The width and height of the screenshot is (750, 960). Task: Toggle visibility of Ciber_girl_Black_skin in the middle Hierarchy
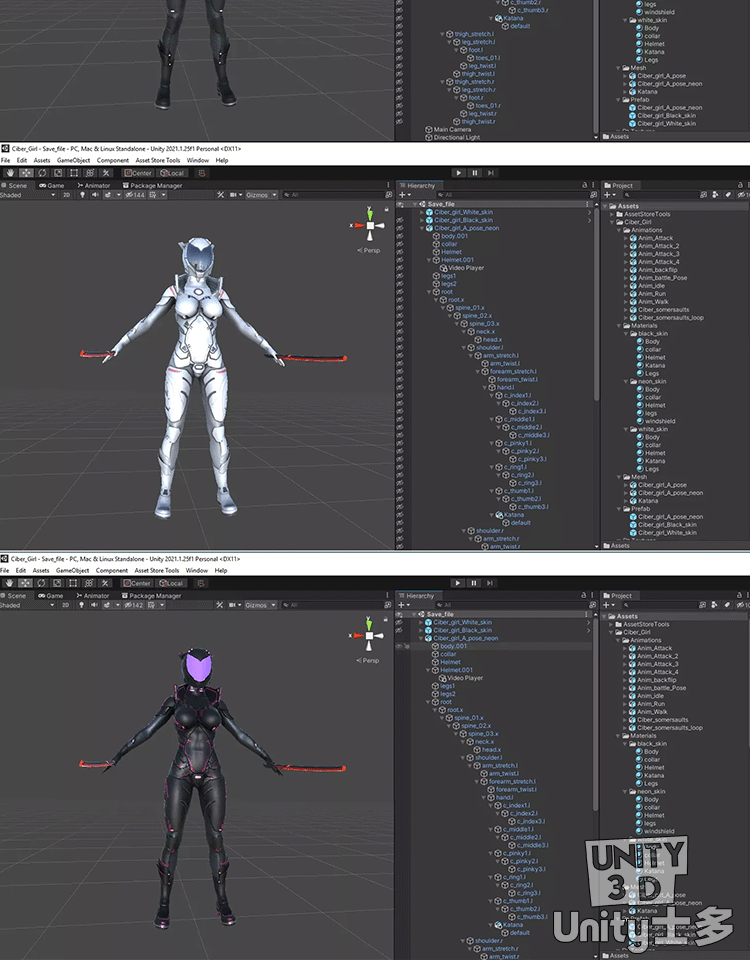pos(400,220)
